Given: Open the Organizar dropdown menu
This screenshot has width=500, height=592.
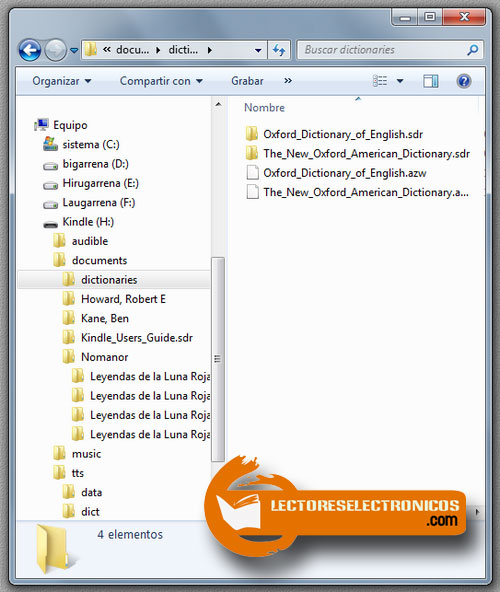Looking at the screenshot, I should [x=62, y=81].
